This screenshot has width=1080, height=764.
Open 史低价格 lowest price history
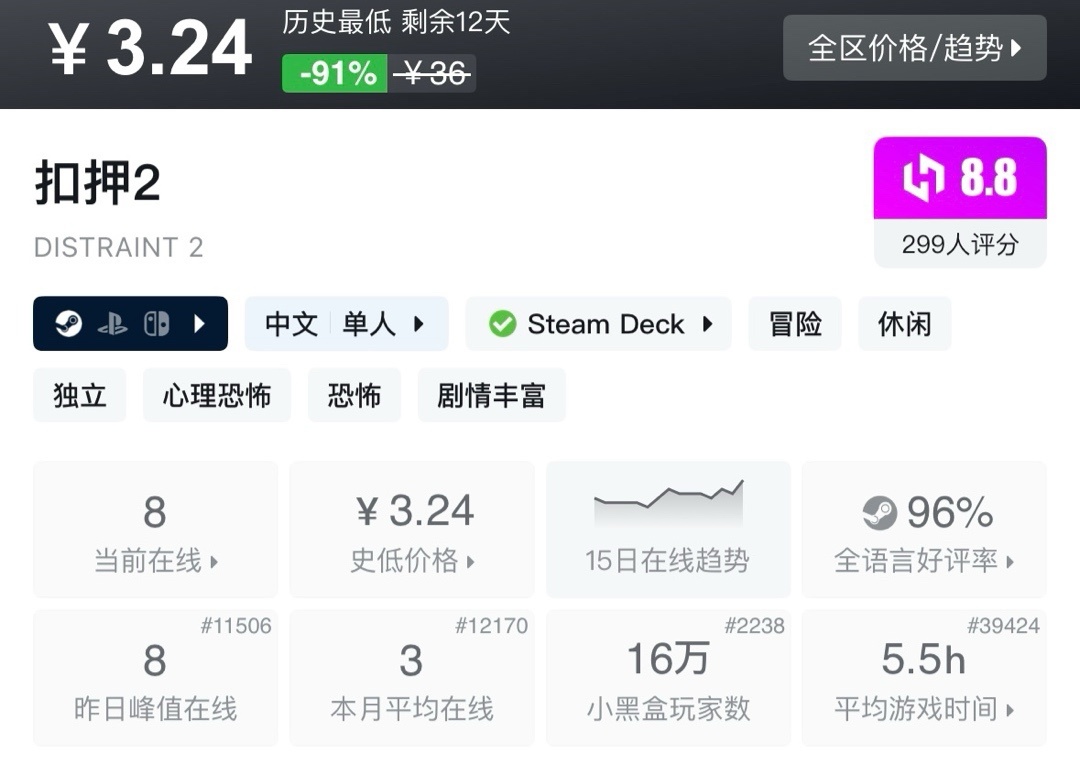pyautogui.click(x=411, y=529)
